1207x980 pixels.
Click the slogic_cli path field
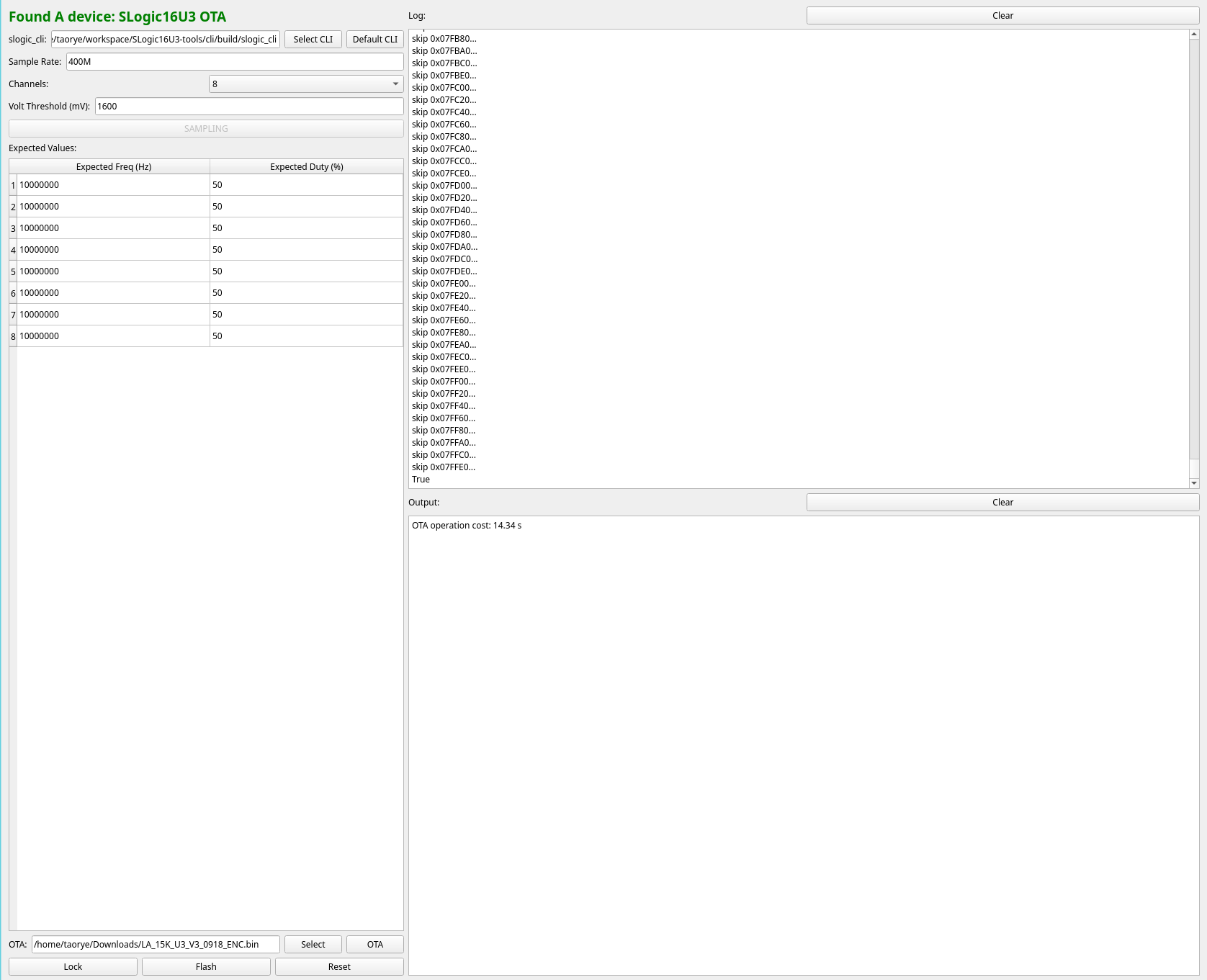click(165, 40)
